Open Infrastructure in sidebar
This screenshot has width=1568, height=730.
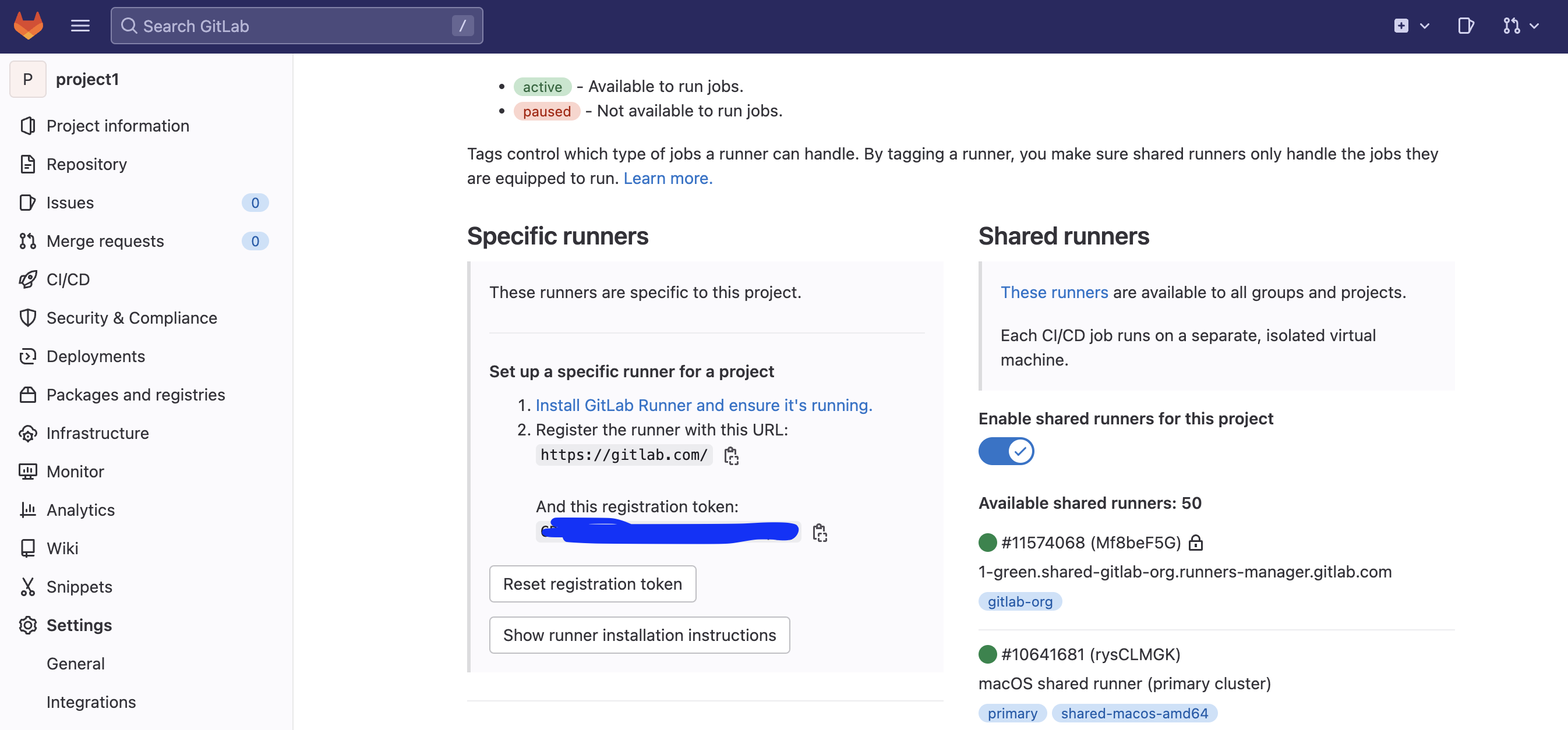tap(97, 433)
